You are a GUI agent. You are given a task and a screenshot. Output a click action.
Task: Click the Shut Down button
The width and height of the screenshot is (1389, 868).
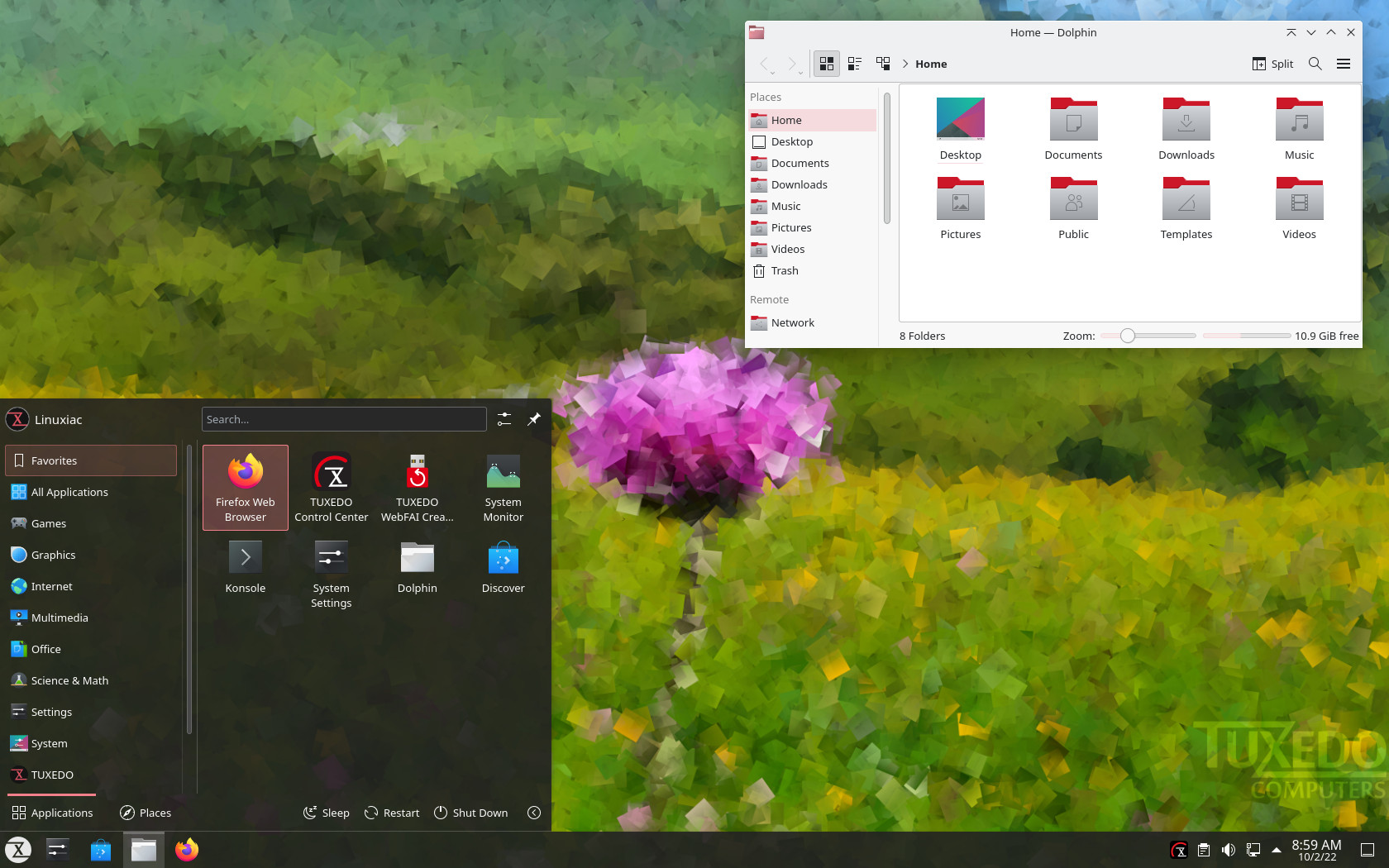click(470, 813)
